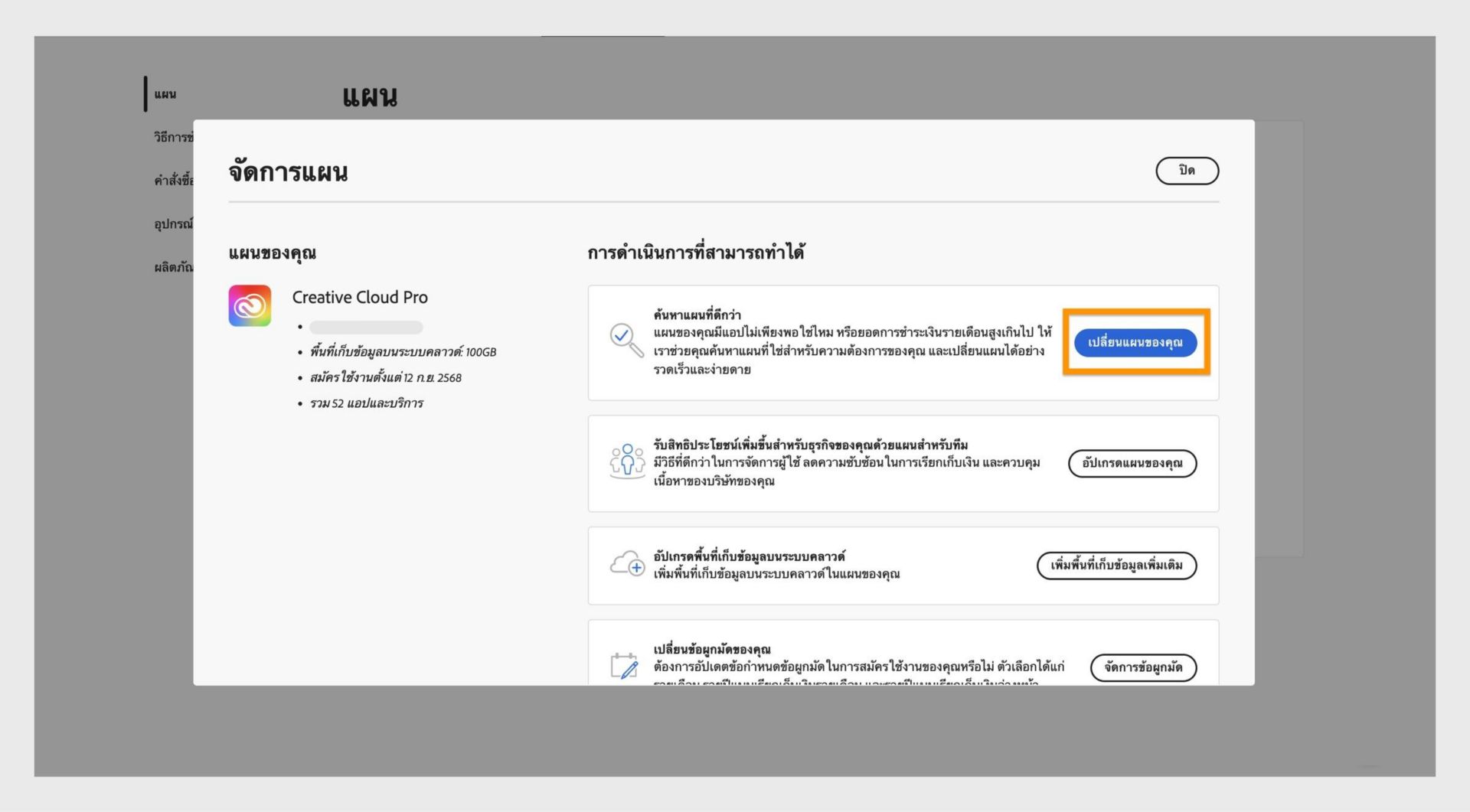Click the subscription date 12 ก.ย. 2568 line
Viewport: 1470px width, 812px height.
tap(386, 378)
